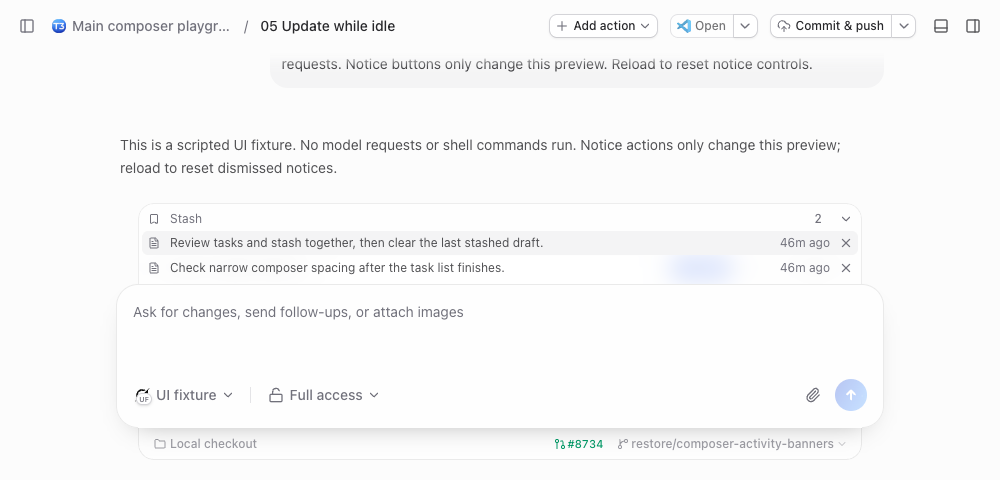Click the T3 project logo icon
The image size is (1000, 480).
(59, 26)
